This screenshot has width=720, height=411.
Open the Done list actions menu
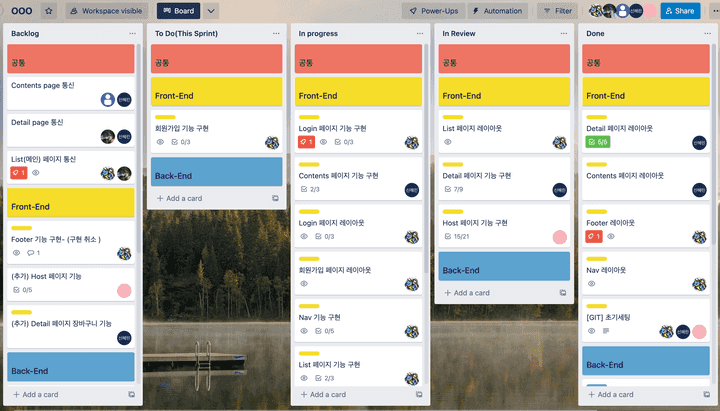[x=707, y=33]
